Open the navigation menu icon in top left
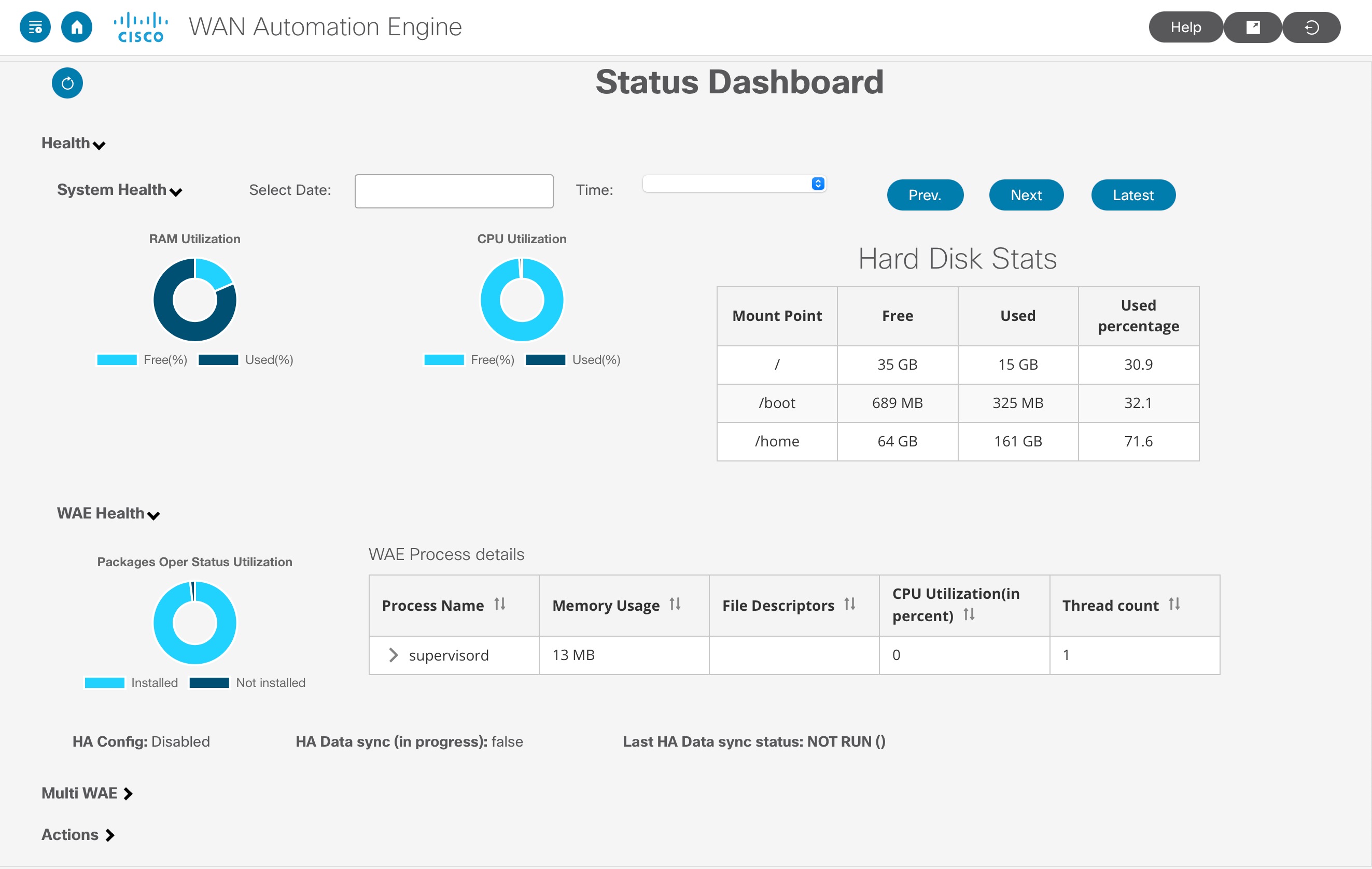This screenshot has height=869, width=1372. [x=35, y=27]
